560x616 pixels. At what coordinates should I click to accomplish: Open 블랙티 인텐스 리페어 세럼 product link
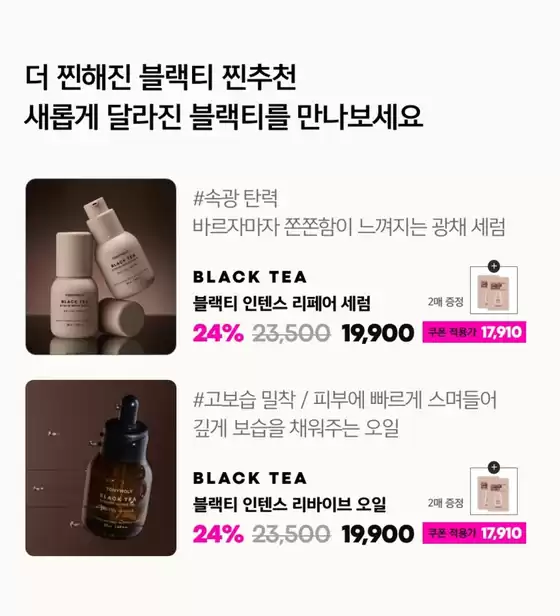(282, 303)
